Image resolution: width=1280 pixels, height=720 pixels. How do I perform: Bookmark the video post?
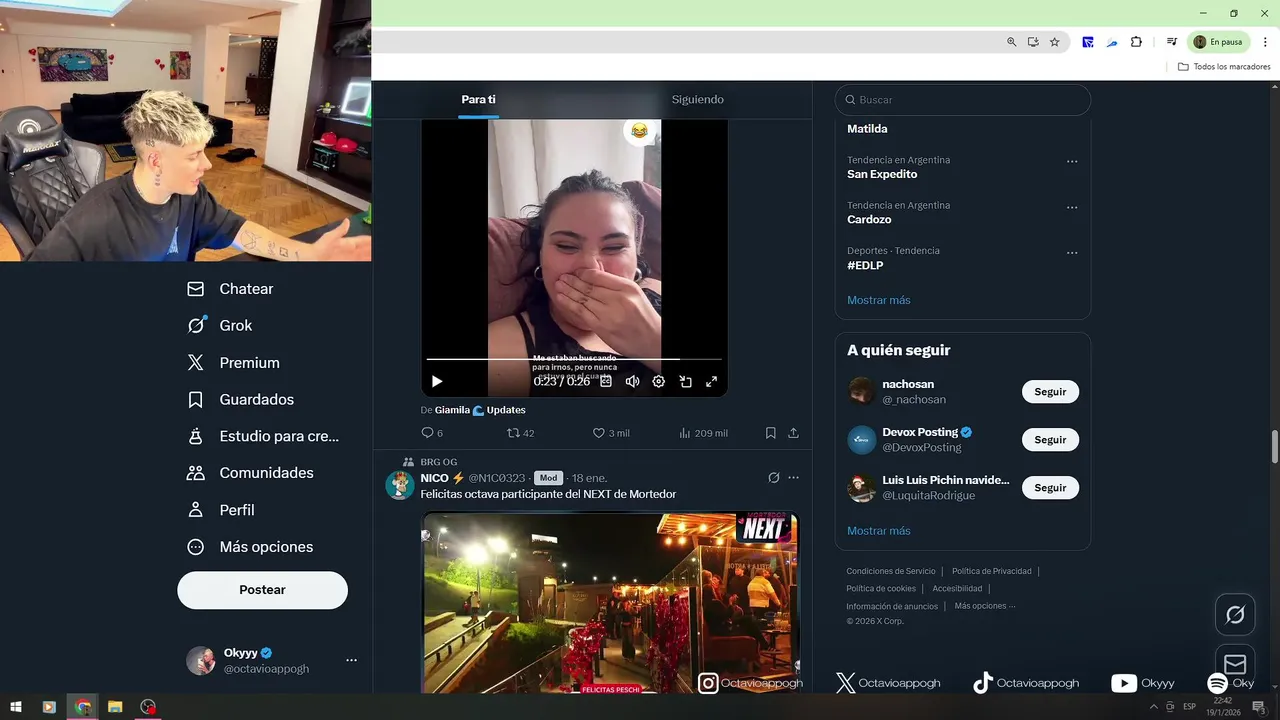771,433
